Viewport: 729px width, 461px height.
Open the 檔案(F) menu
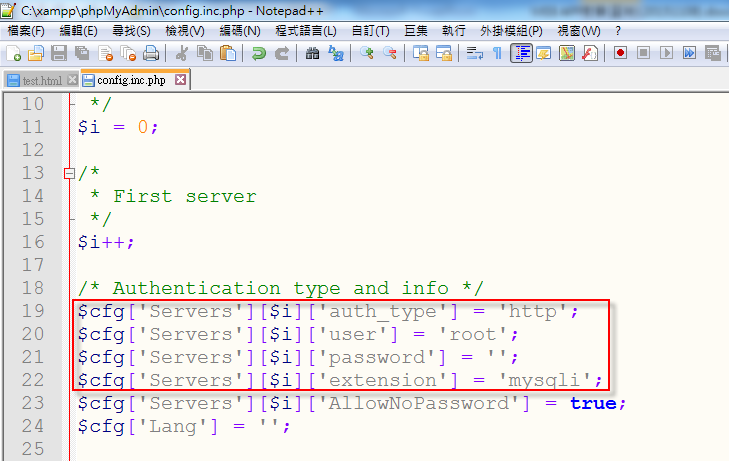pyautogui.click(x=26, y=31)
